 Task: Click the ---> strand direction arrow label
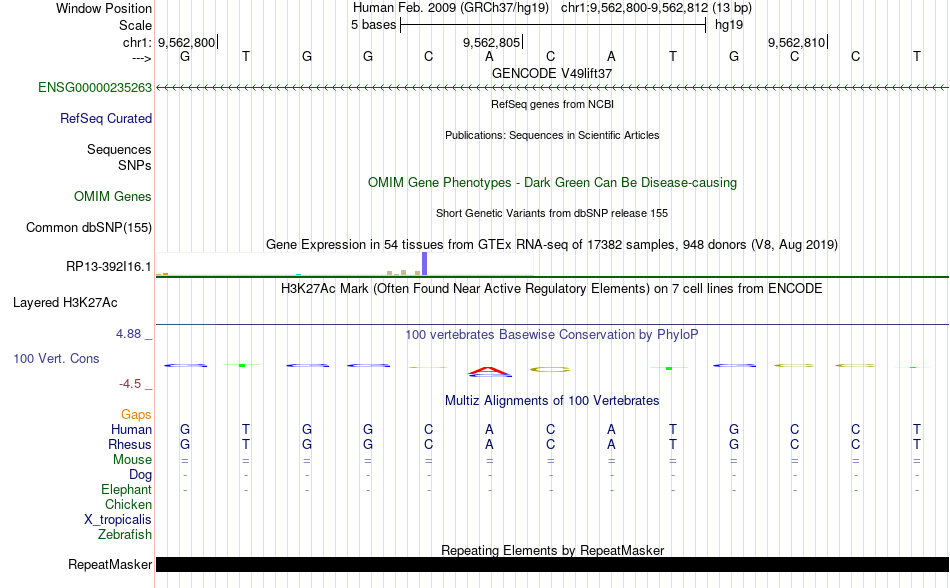click(142, 58)
